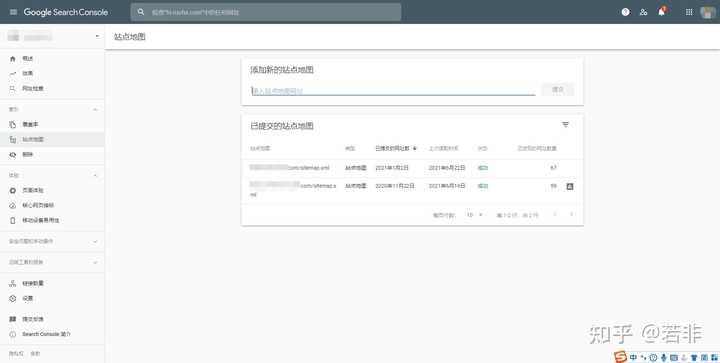720x363 pixels.
Task: Open the rows per page dropdown
Action: pos(475,215)
